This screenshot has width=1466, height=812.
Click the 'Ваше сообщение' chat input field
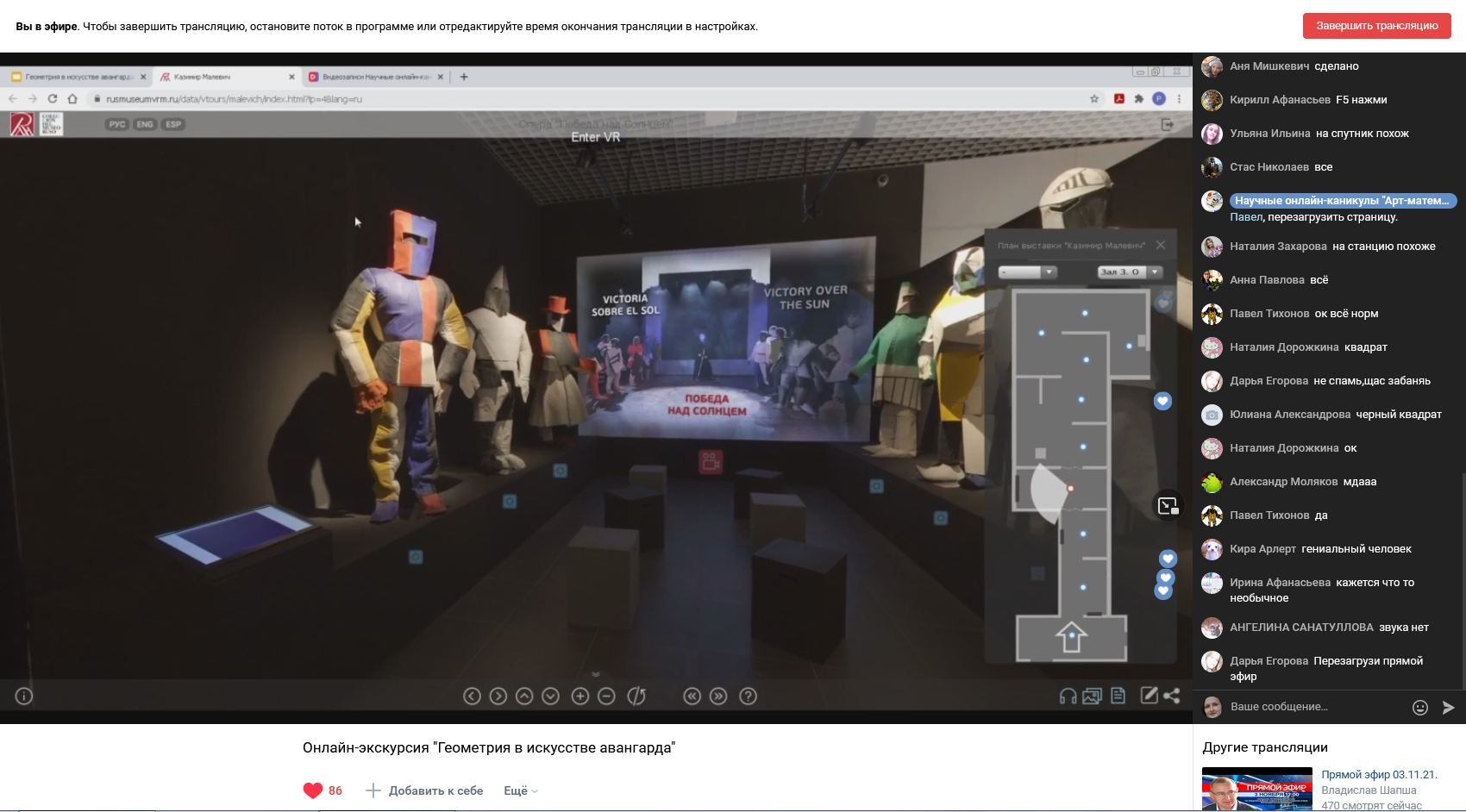(1315, 707)
